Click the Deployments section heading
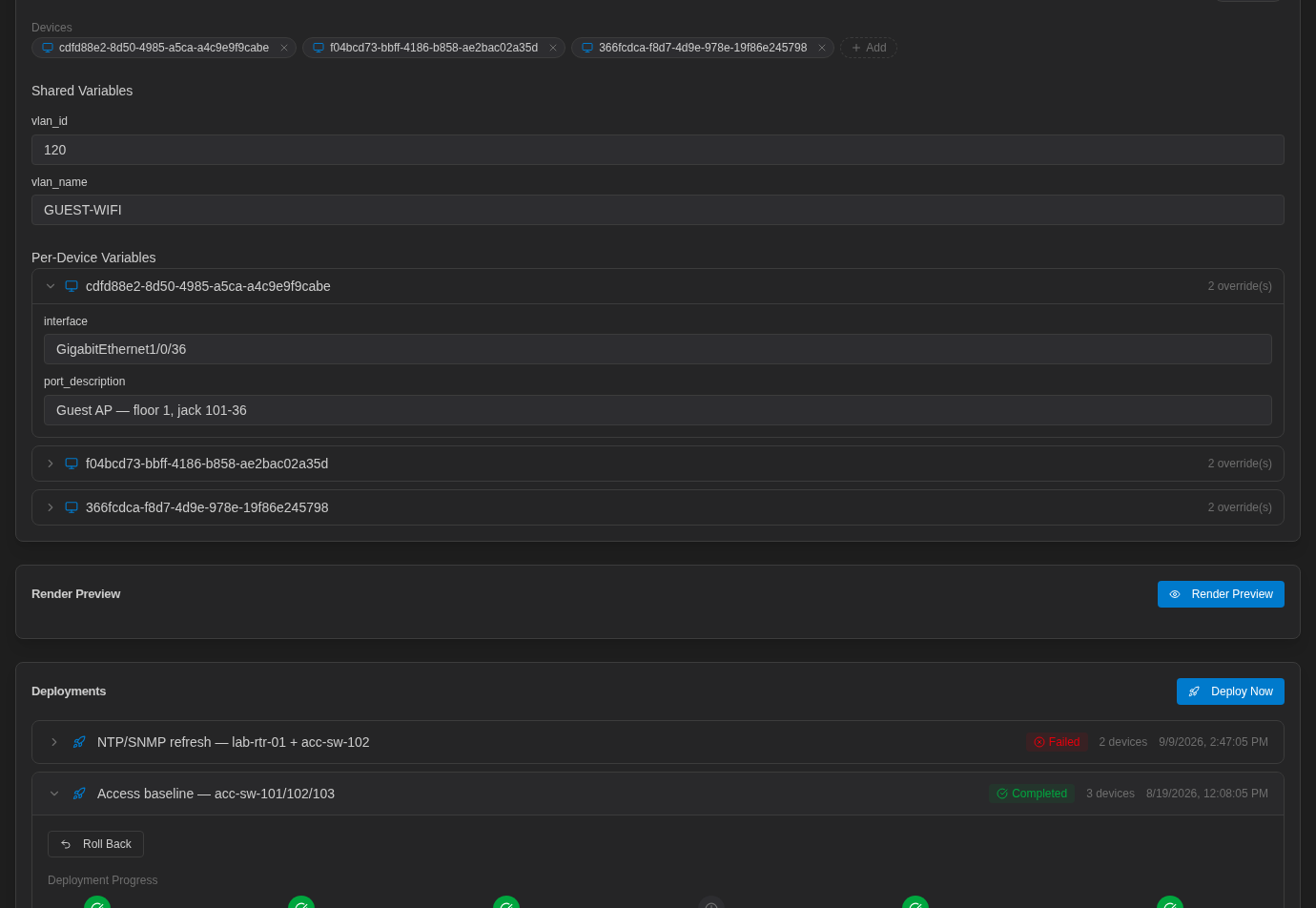 click(69, 691)
